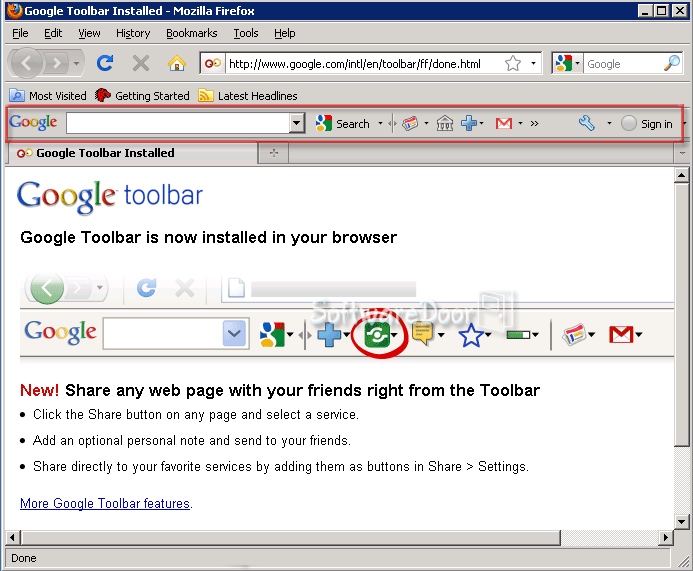Select the Google Toolbar Installed tab

(133, 153)
